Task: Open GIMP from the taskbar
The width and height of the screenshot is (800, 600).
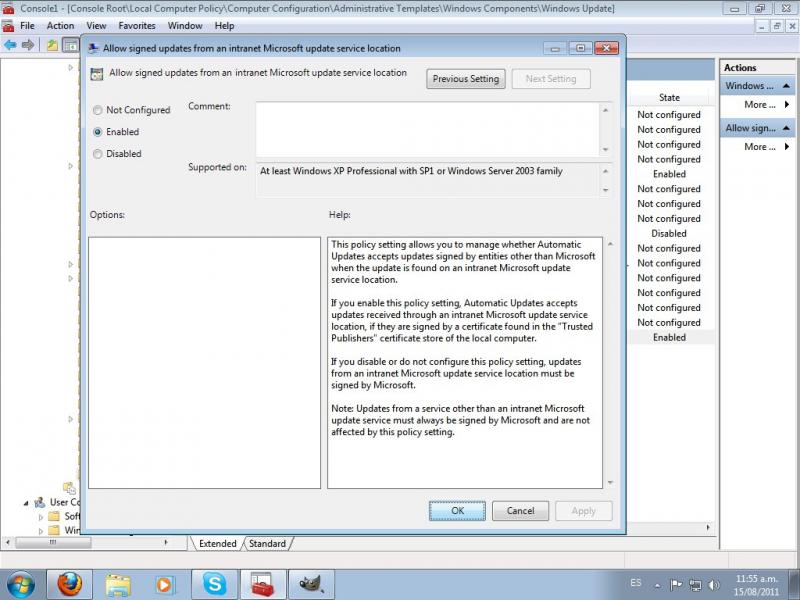Action: pyautogui.click(x=311, y=585)
